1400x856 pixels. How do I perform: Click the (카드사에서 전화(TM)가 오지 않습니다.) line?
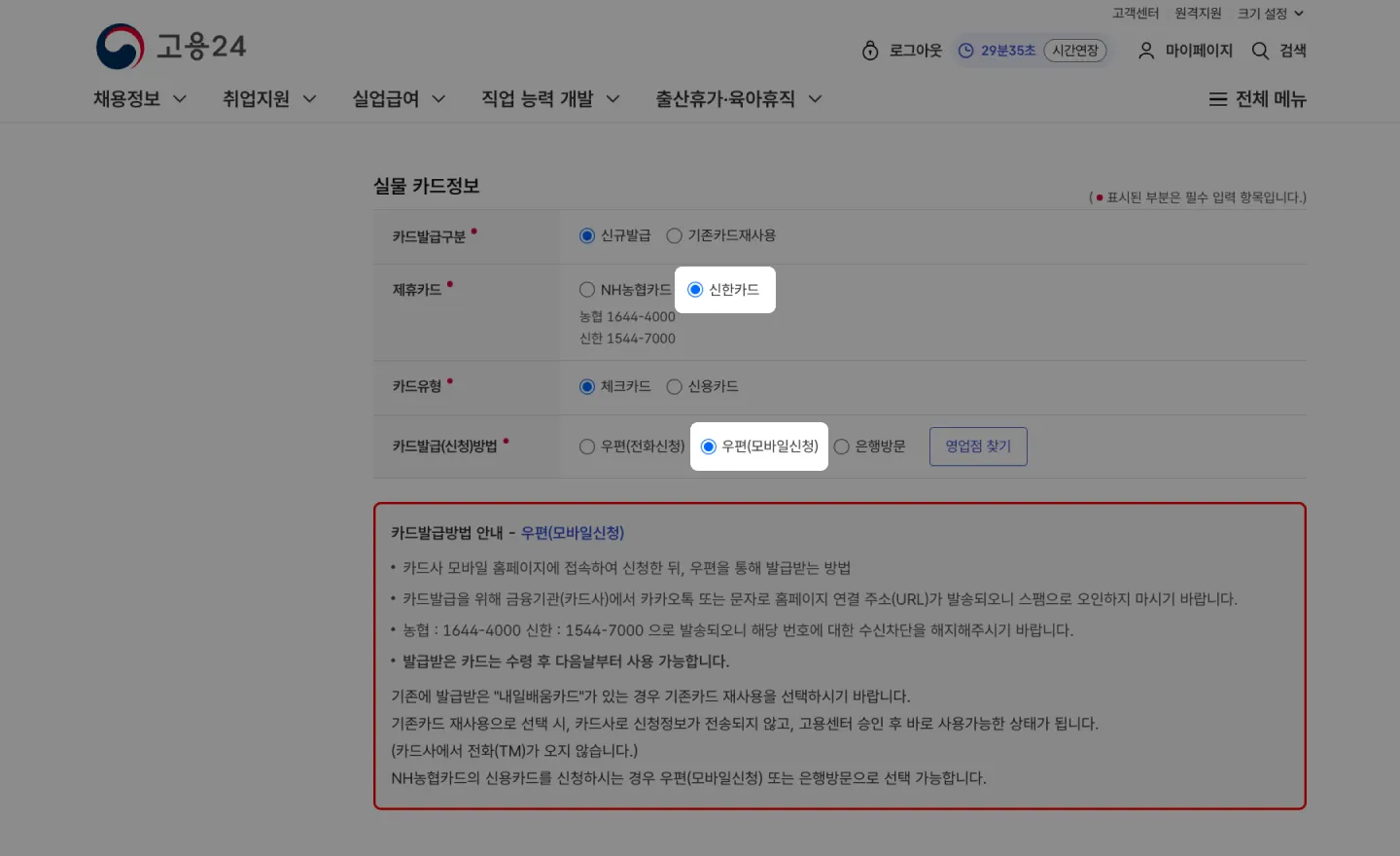514,751
